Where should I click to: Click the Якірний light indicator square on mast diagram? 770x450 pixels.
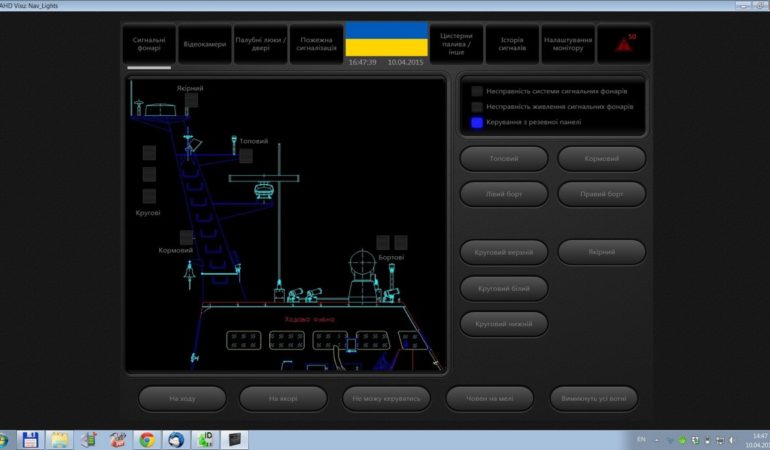pos(191,100)
